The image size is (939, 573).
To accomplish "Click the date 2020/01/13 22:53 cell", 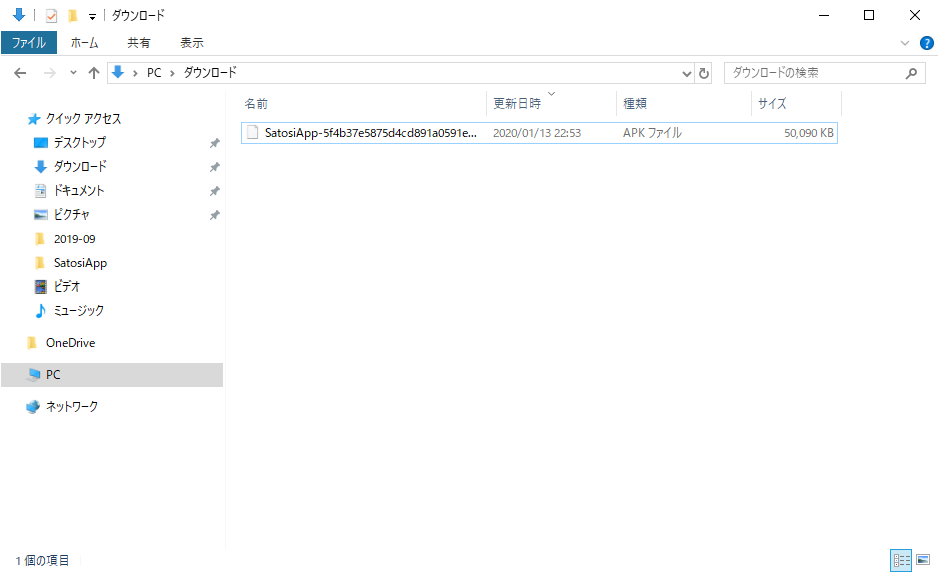I will 537,133.
